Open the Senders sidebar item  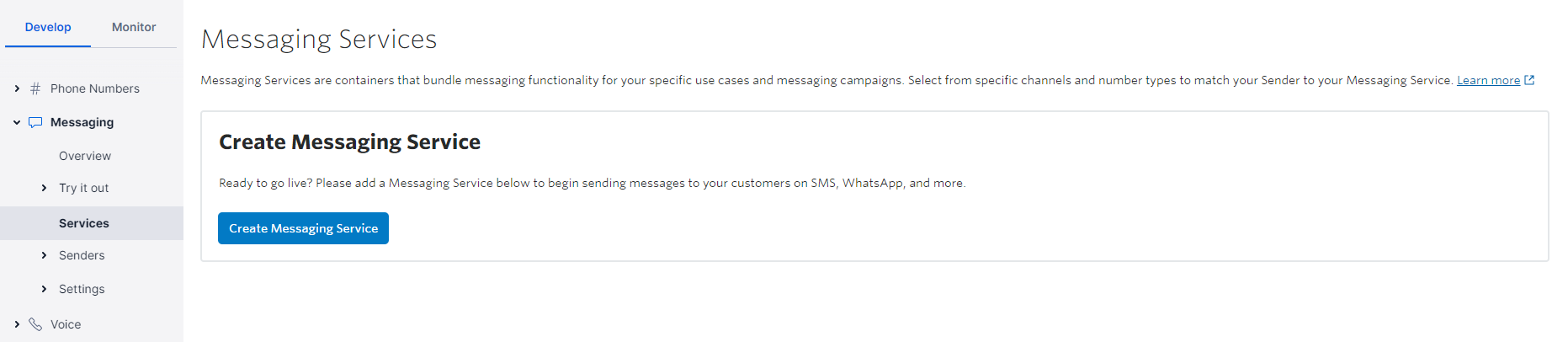[82, 255]
